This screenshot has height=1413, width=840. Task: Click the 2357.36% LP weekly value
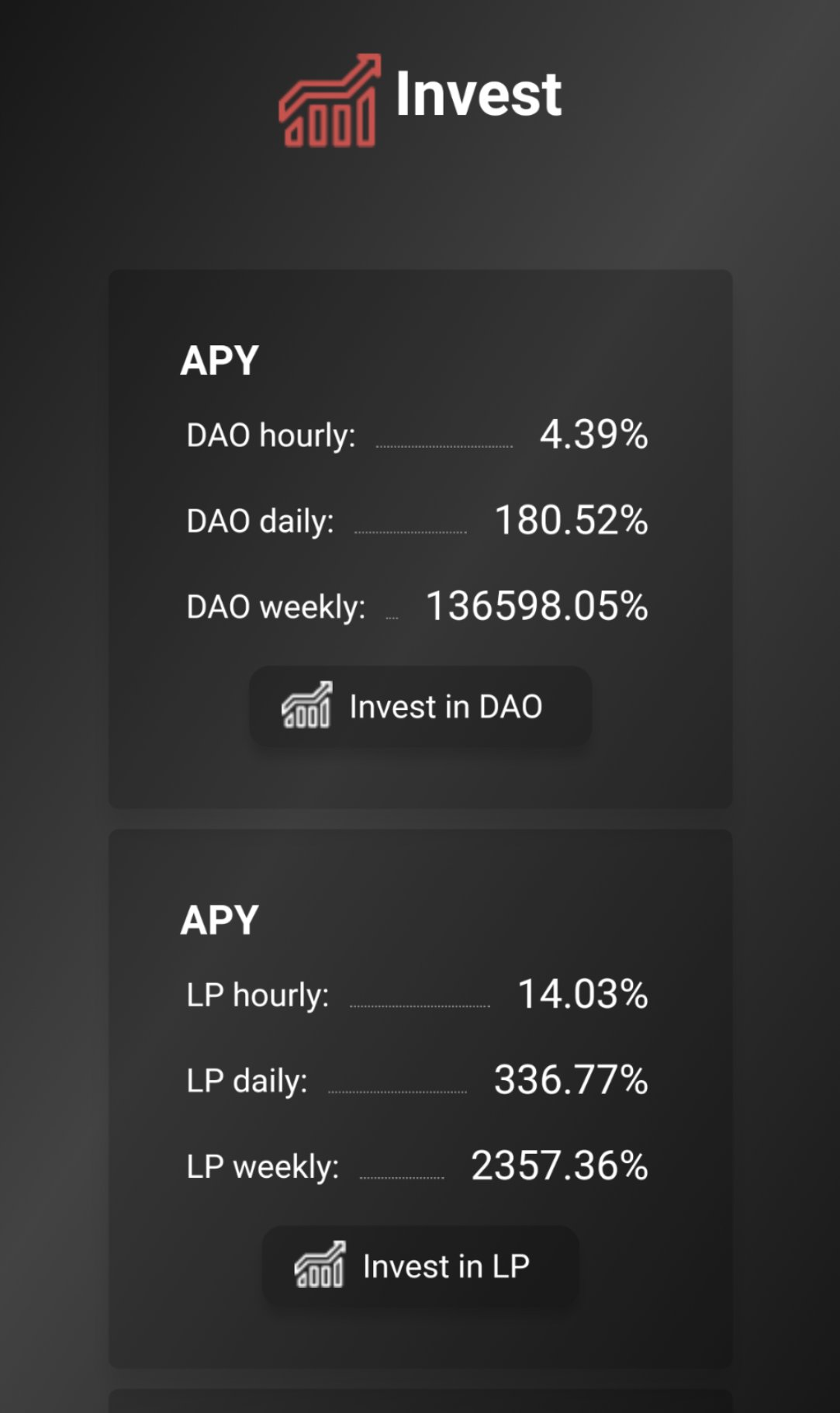pyautogui.click(x=559, y=1165)
